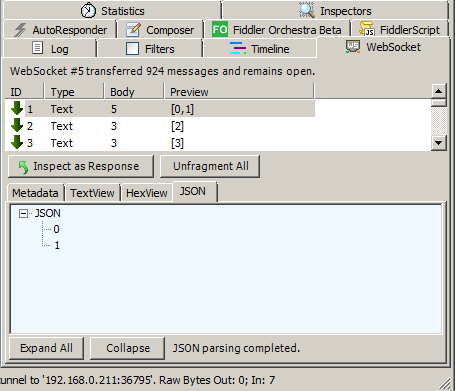Click Type Text cell in row 2
The image size is (455, 391).
pos(62,126)
